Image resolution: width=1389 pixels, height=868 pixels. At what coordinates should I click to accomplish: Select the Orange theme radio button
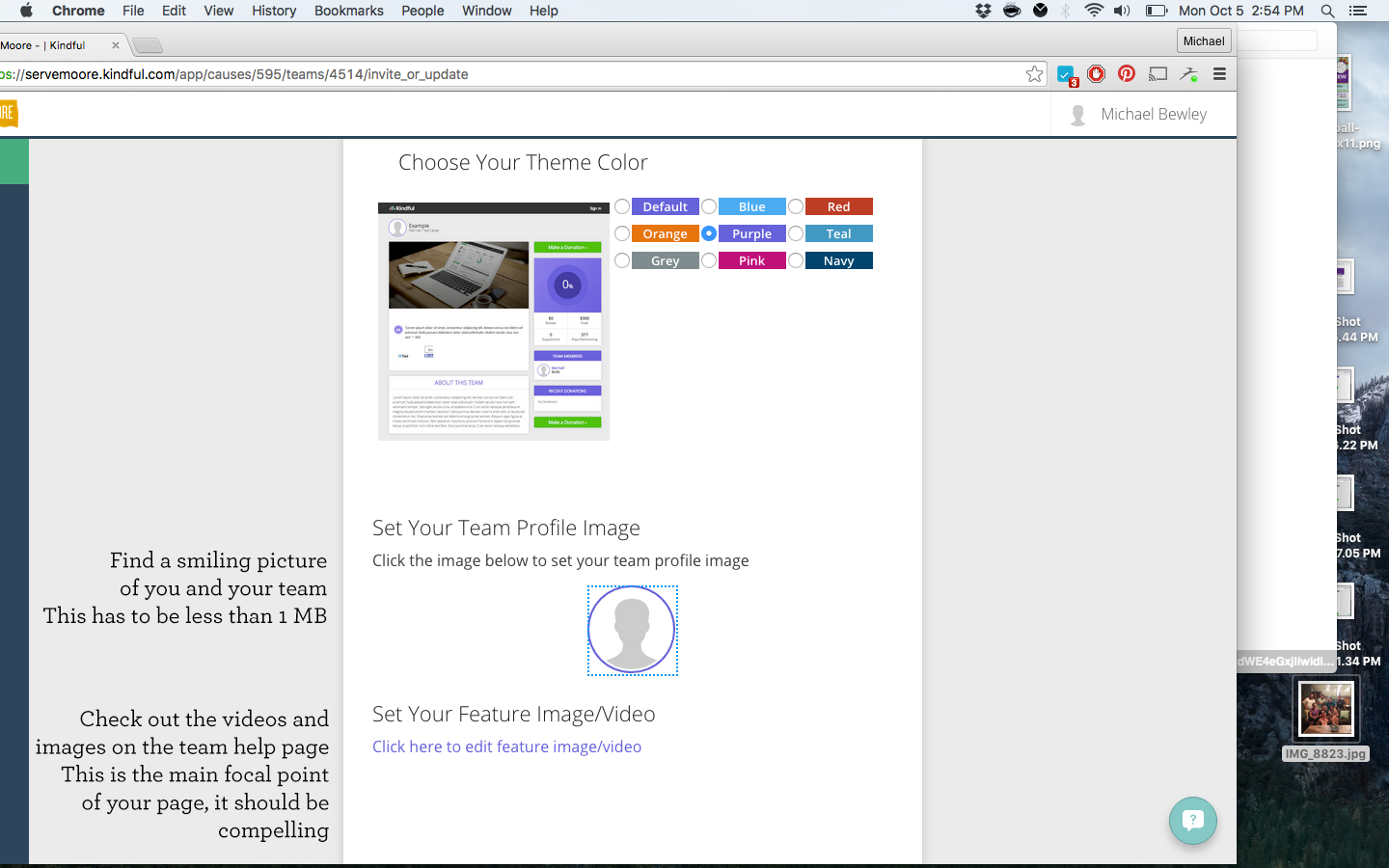tap(622, 233)
